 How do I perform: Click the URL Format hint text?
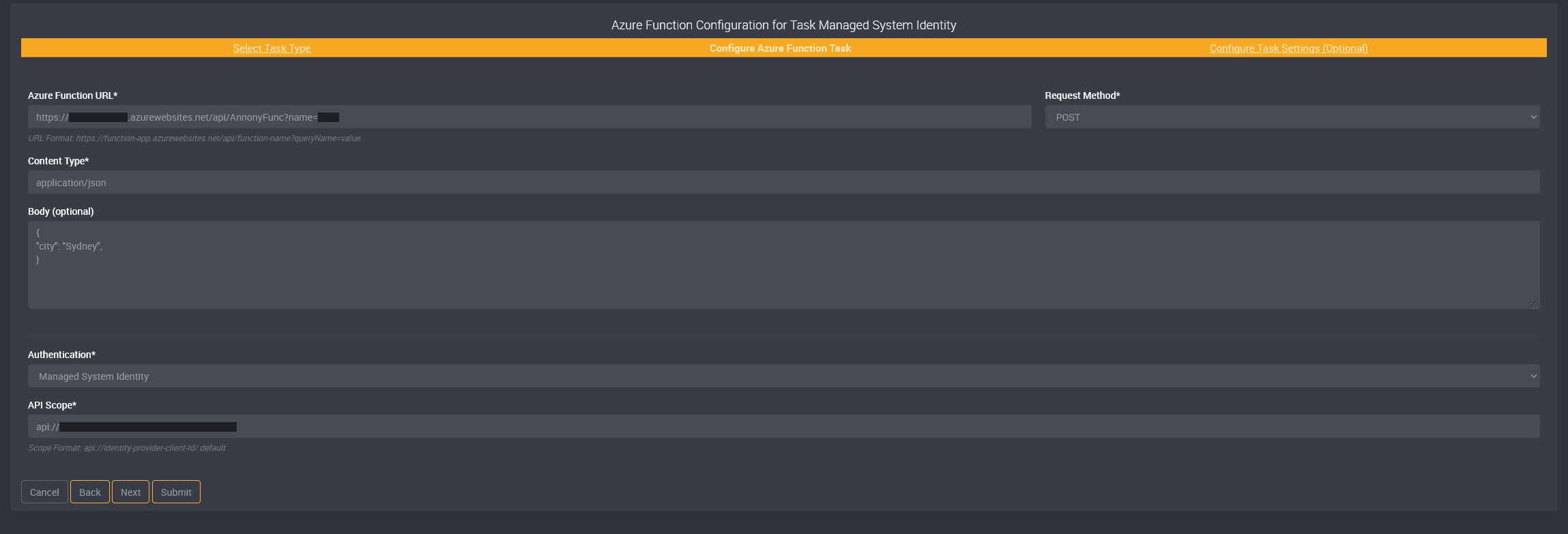(194, 138)
